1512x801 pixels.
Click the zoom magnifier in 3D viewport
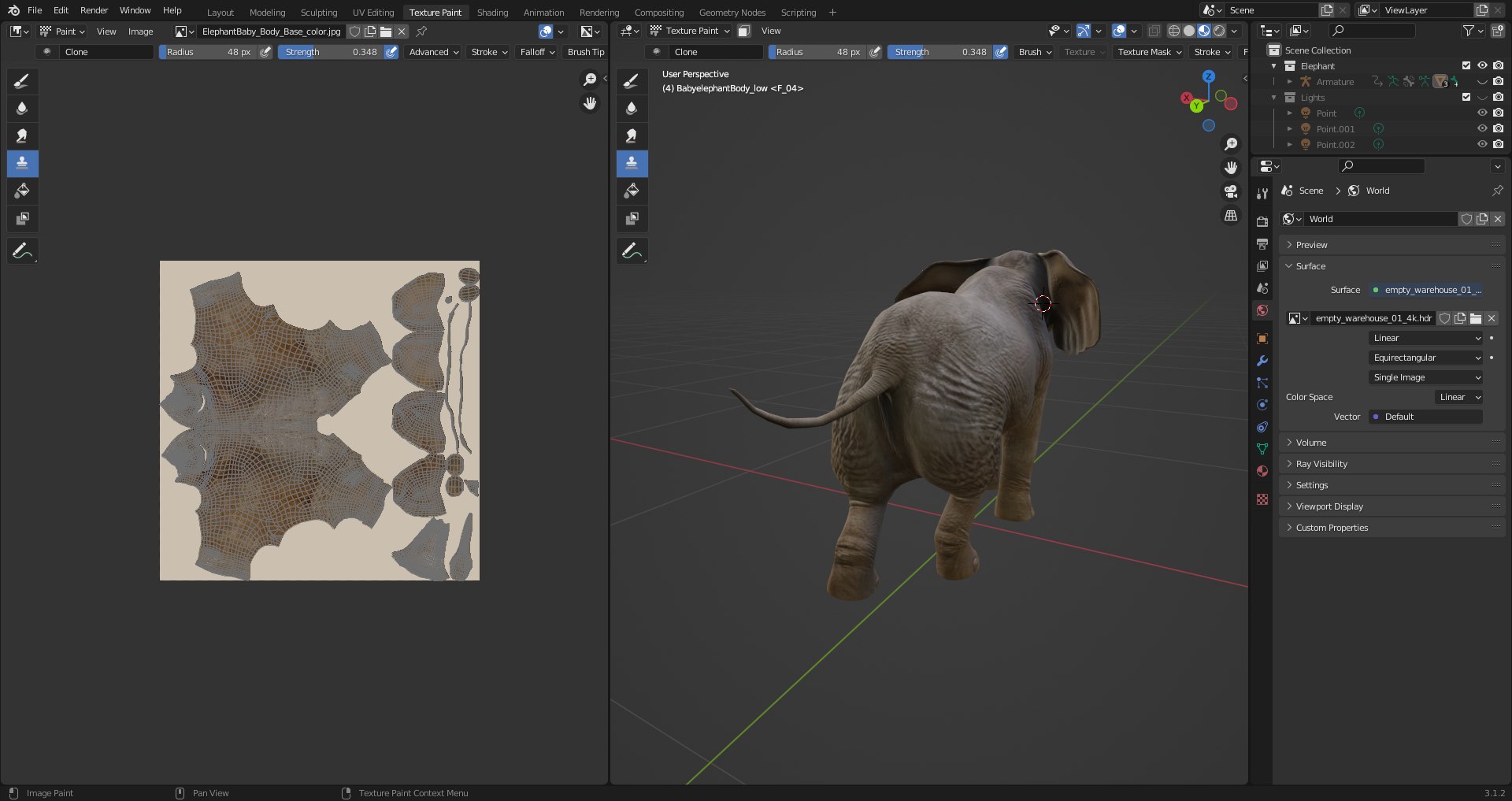click(1231, 144)
